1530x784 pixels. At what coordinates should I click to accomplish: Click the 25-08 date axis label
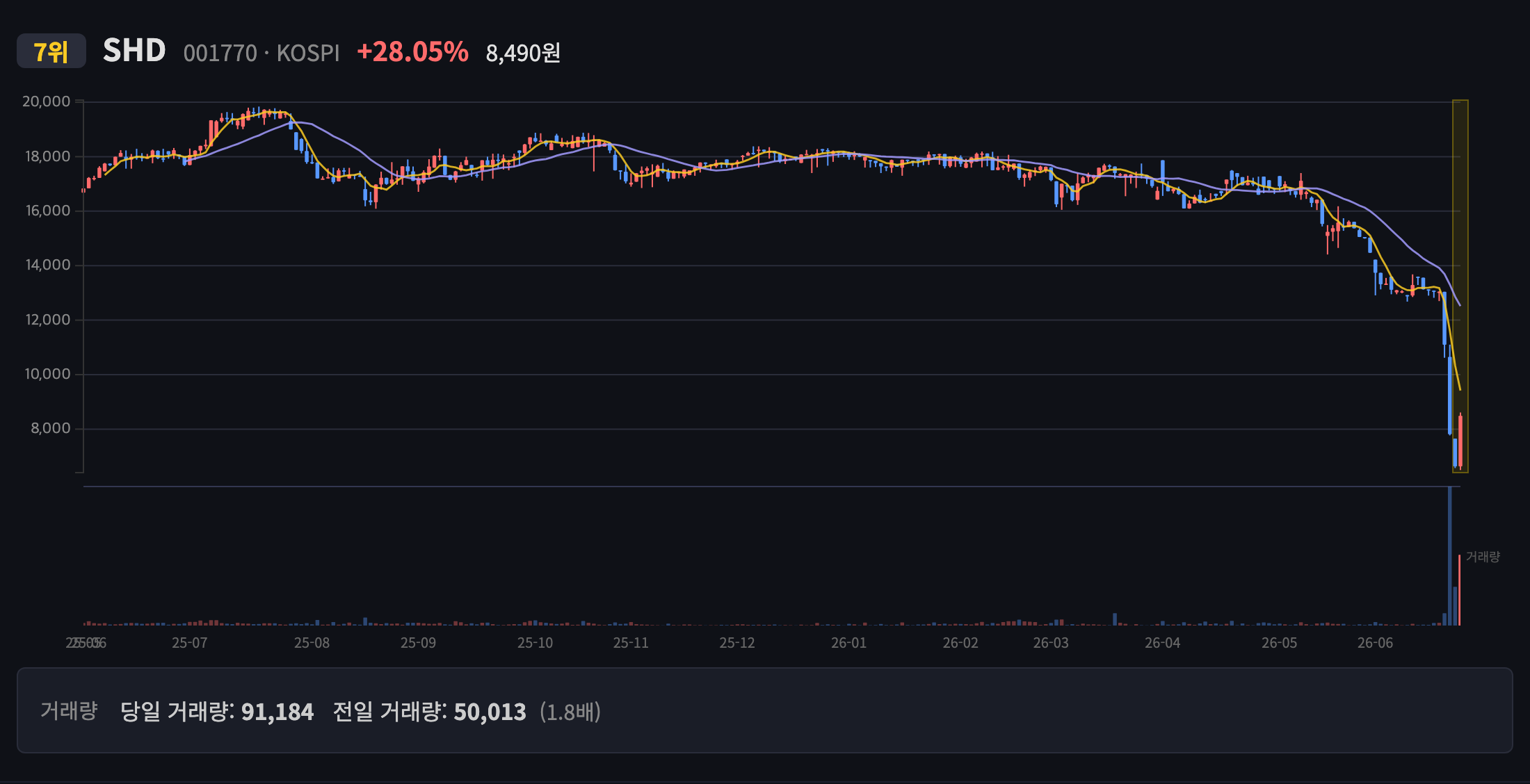[312, 643]
